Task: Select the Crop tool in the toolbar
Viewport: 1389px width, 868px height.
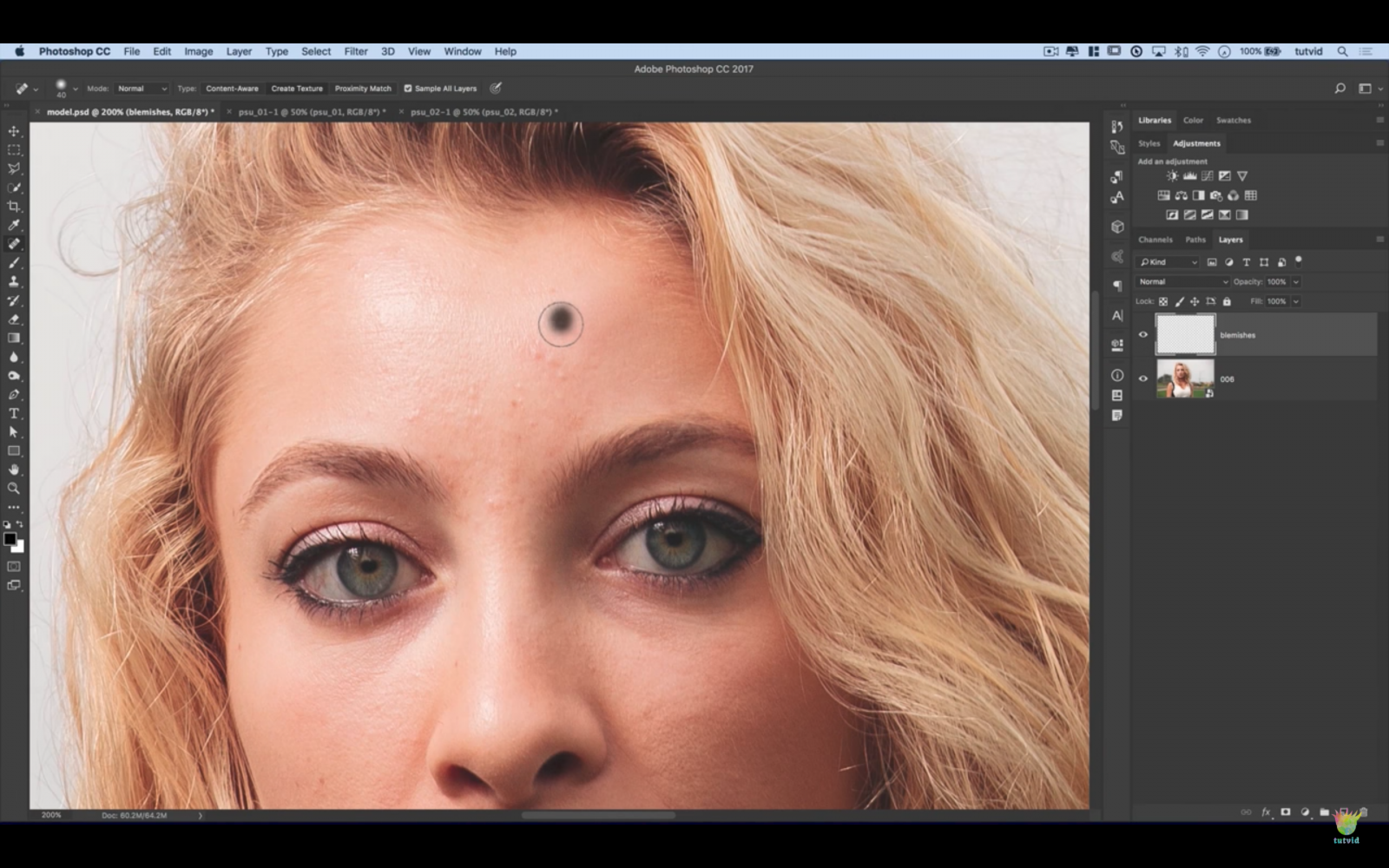Action: pyautogui.click(x=14, y=206)
